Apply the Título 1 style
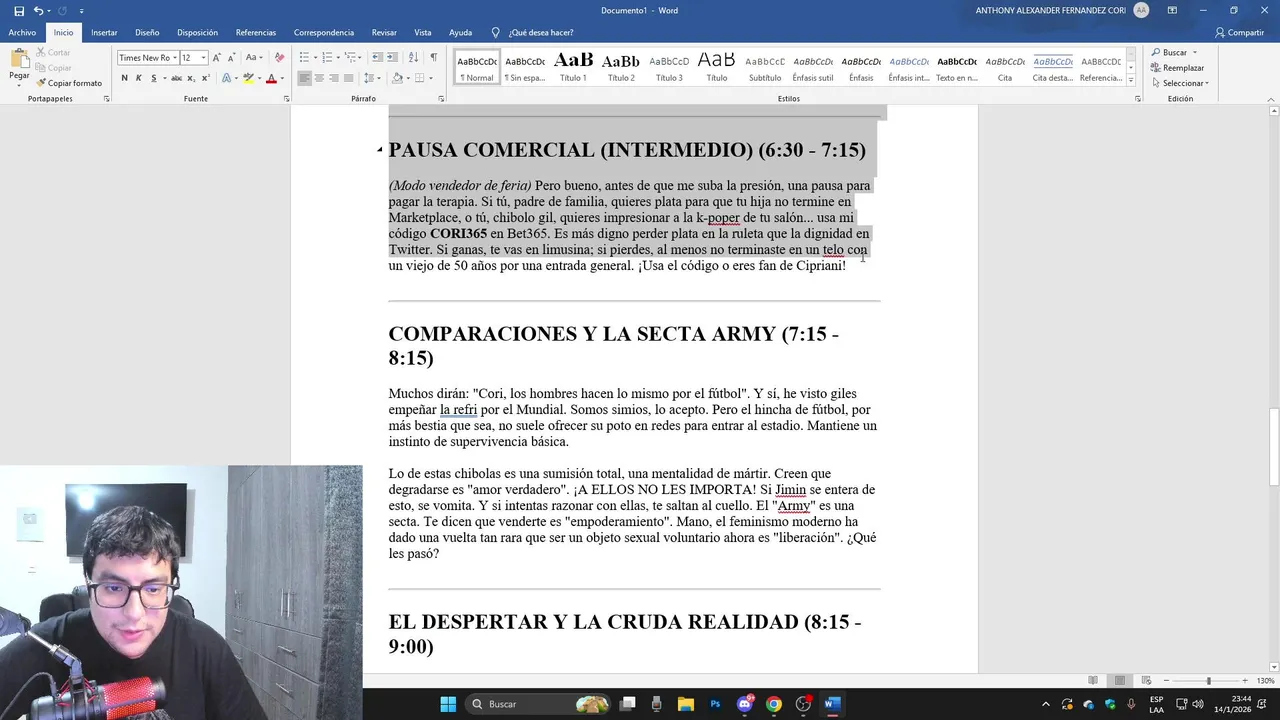The height and width of the screenshot is (720, 1280). tap(573, 67)
